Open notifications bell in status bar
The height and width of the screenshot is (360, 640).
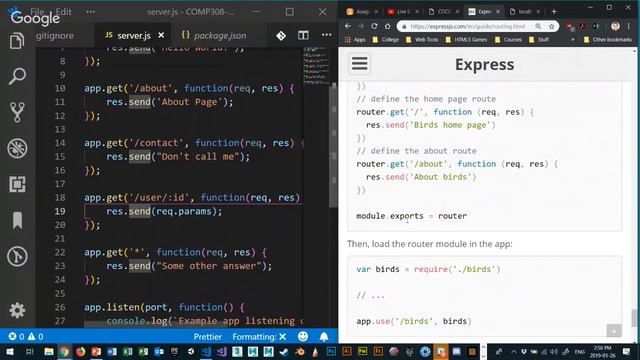324,337
